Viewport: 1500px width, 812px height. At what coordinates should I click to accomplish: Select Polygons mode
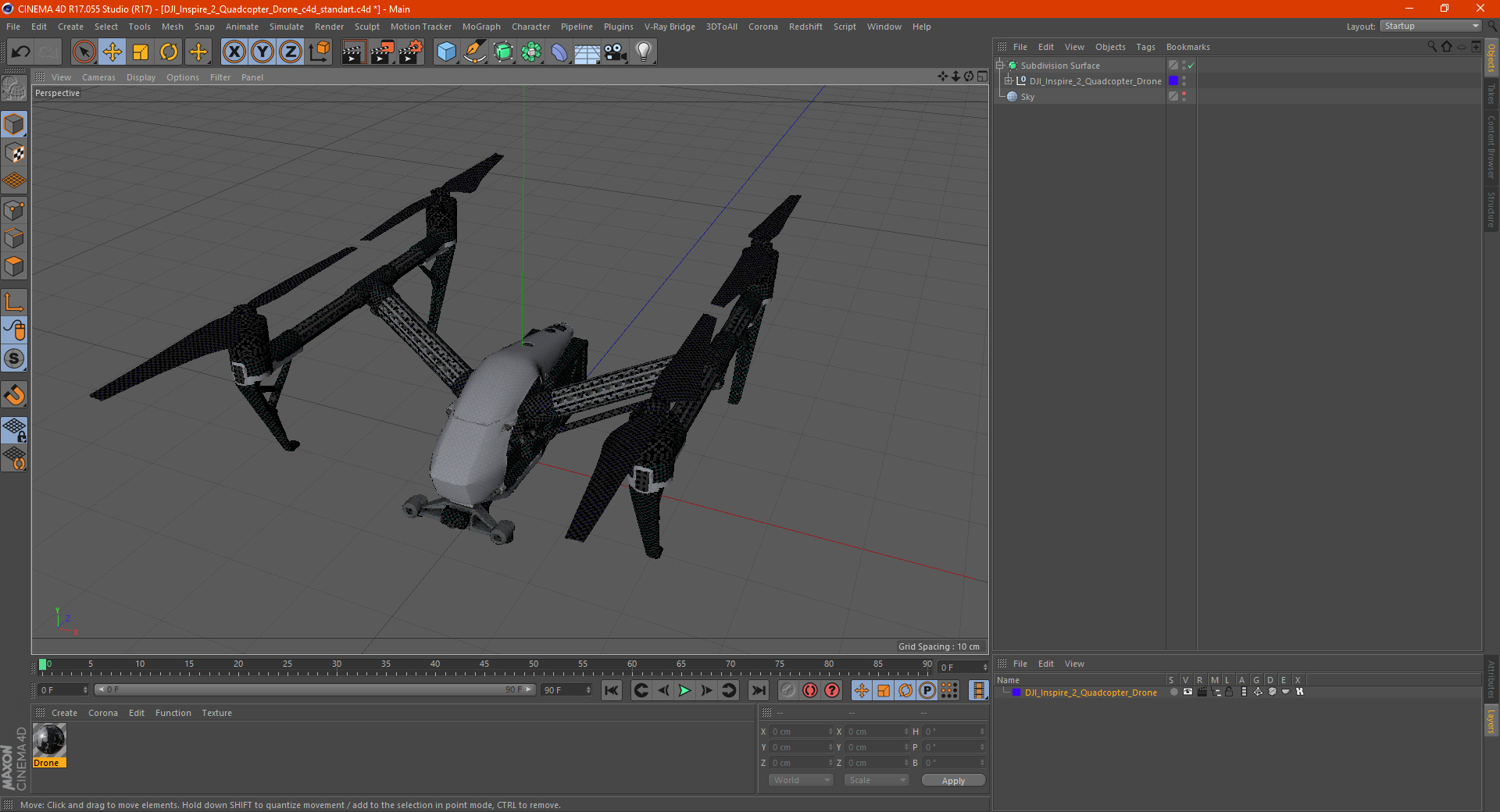coord(14,266)
